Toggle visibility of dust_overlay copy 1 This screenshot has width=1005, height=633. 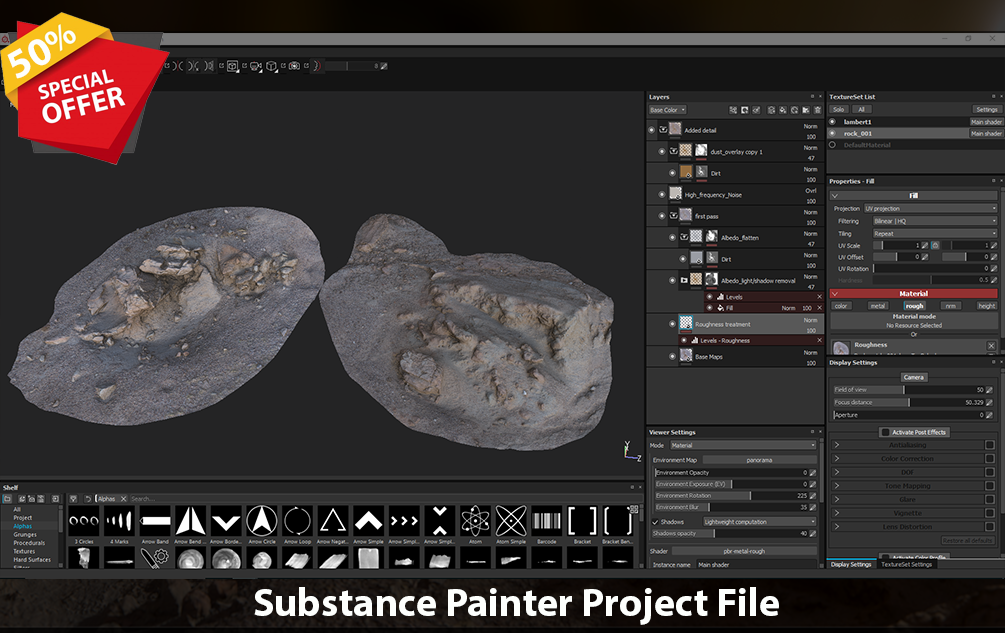(662, 152)
